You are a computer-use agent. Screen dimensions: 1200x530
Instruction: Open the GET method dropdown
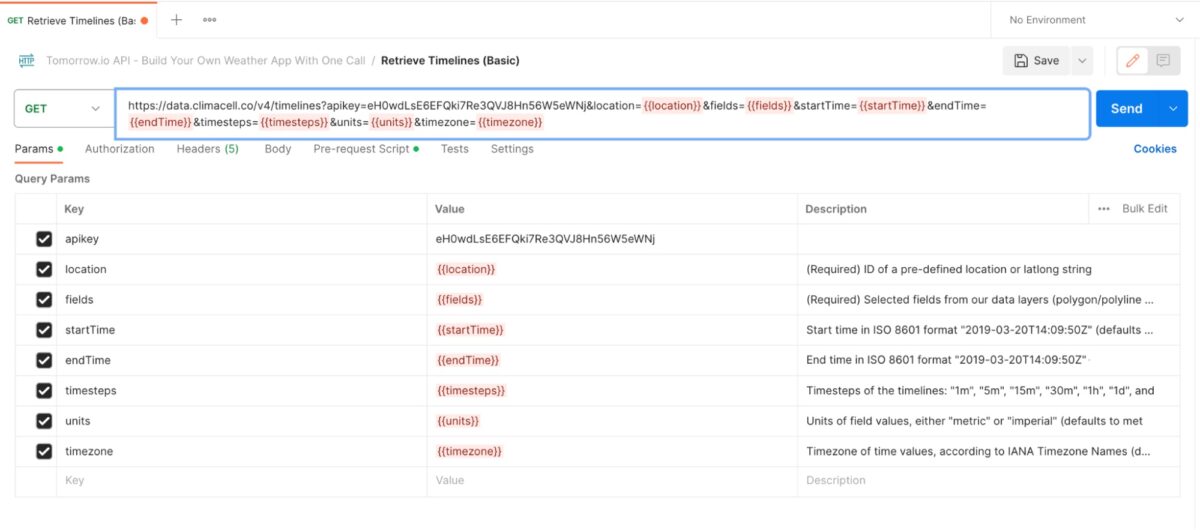click(64, 108)
